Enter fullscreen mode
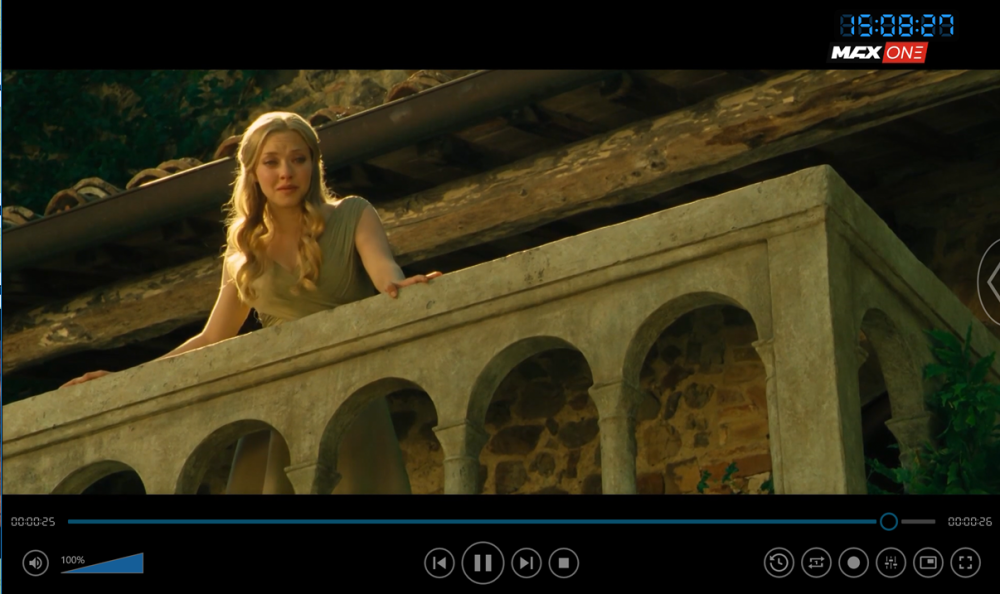The width and height of the screenshot is (1000, 594). [966, 563]
